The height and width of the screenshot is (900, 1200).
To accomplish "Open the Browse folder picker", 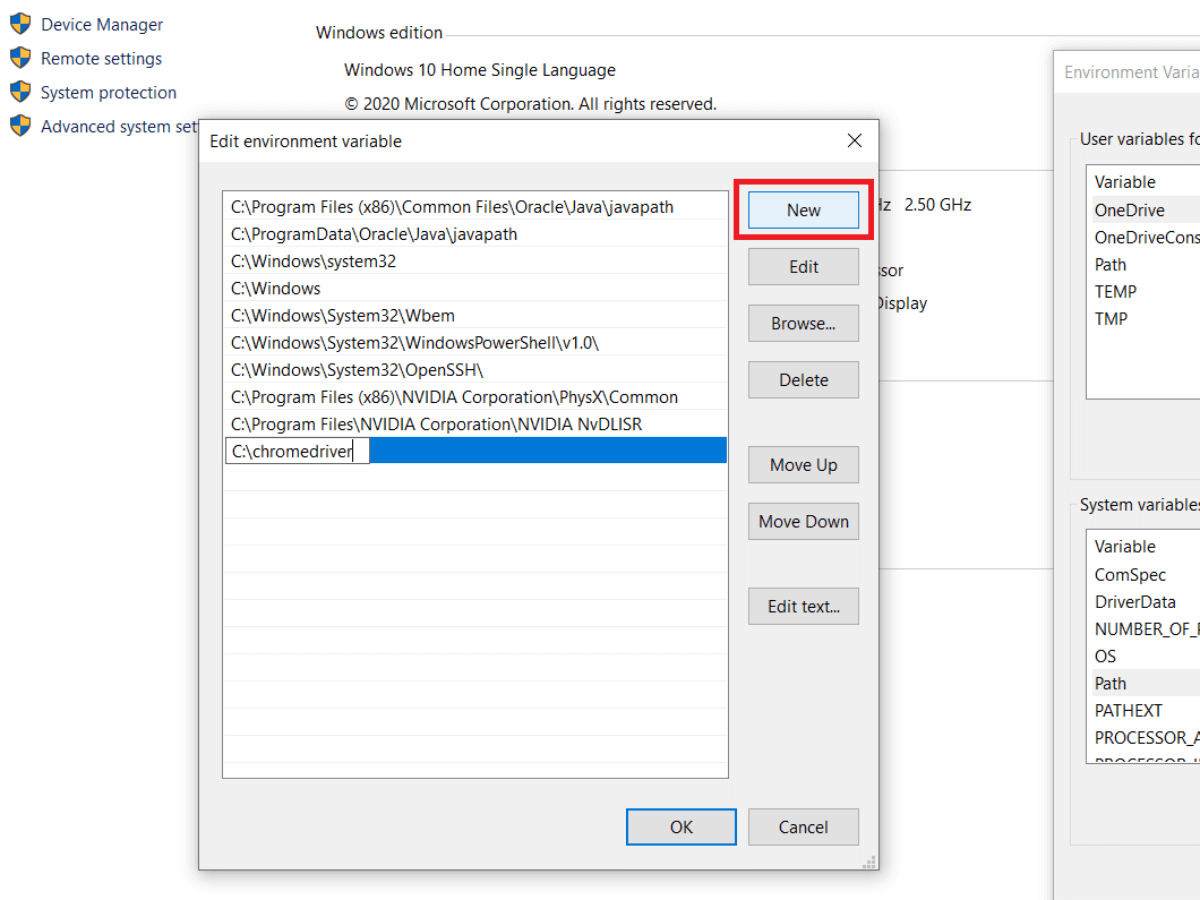I will (x=803, y=323).
